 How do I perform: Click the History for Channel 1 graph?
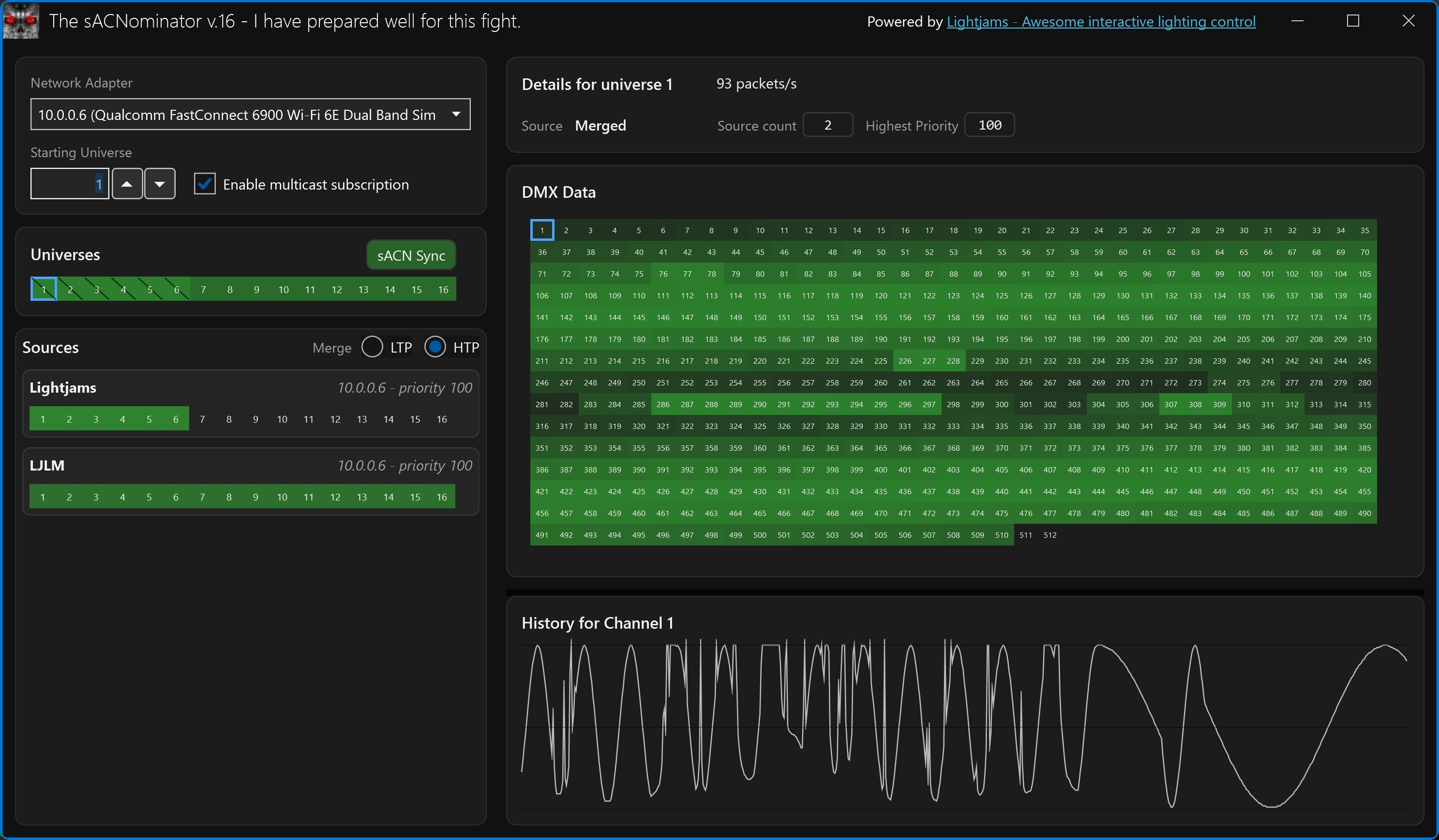tap(965, 725)
